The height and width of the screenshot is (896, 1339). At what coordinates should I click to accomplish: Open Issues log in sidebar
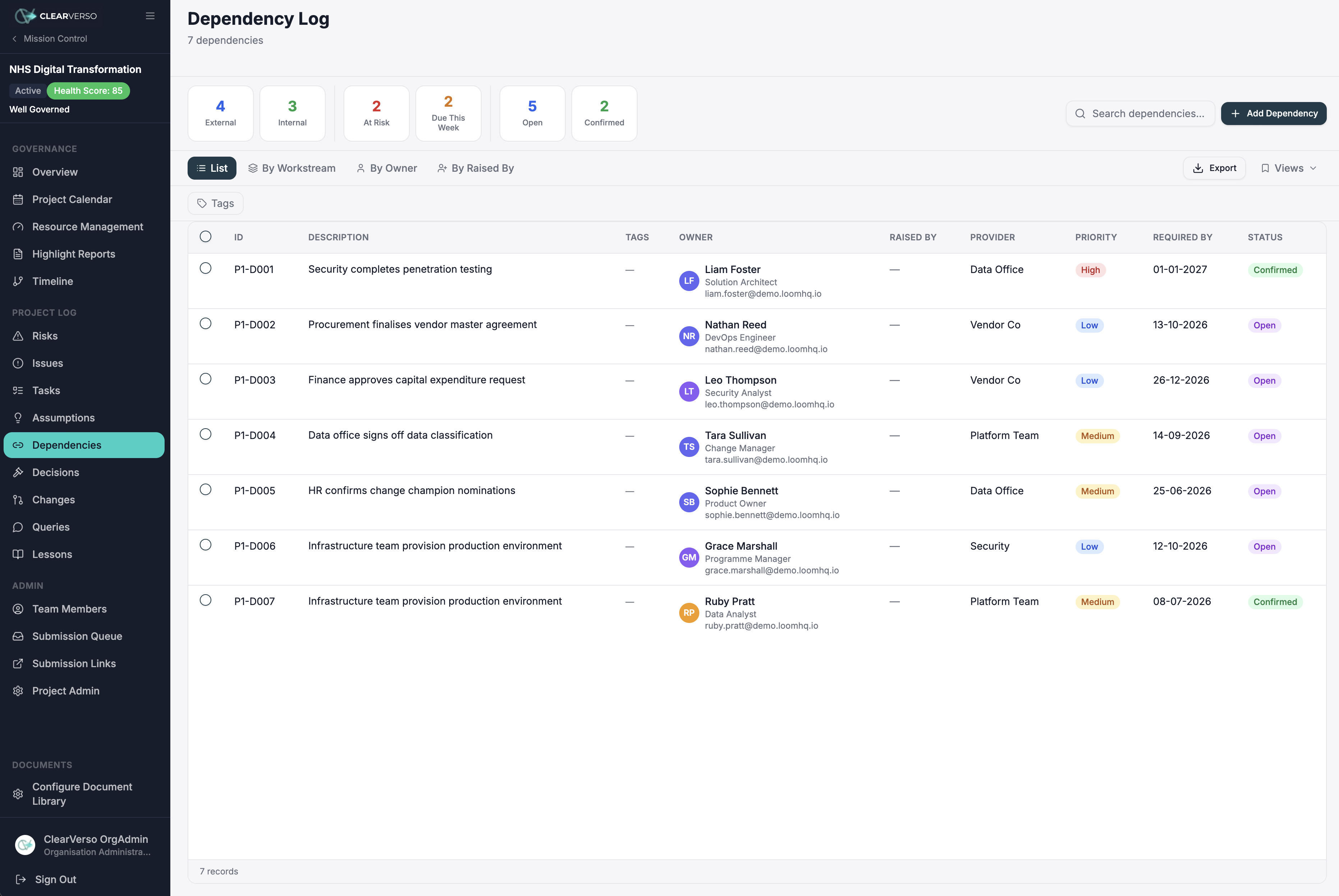click(83, 364)
